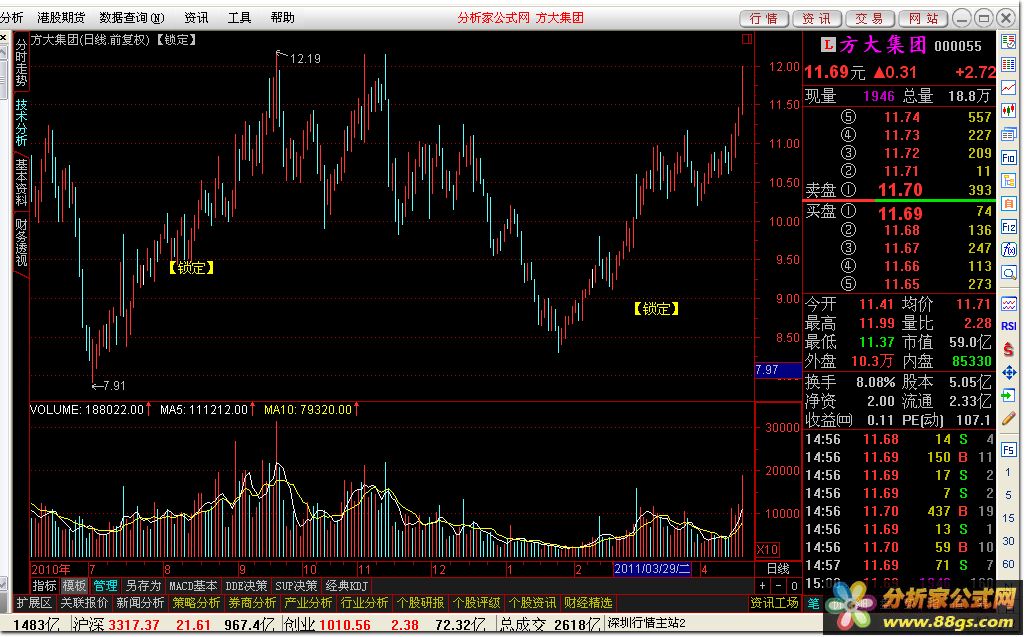Switch to 5-minute period in sidebar

click(1009, 495)
